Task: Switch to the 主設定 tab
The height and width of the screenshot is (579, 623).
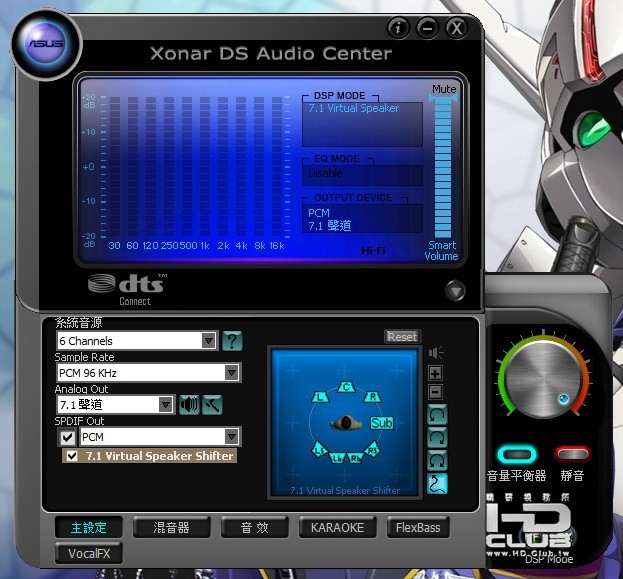Action: (x=89, y=527)
